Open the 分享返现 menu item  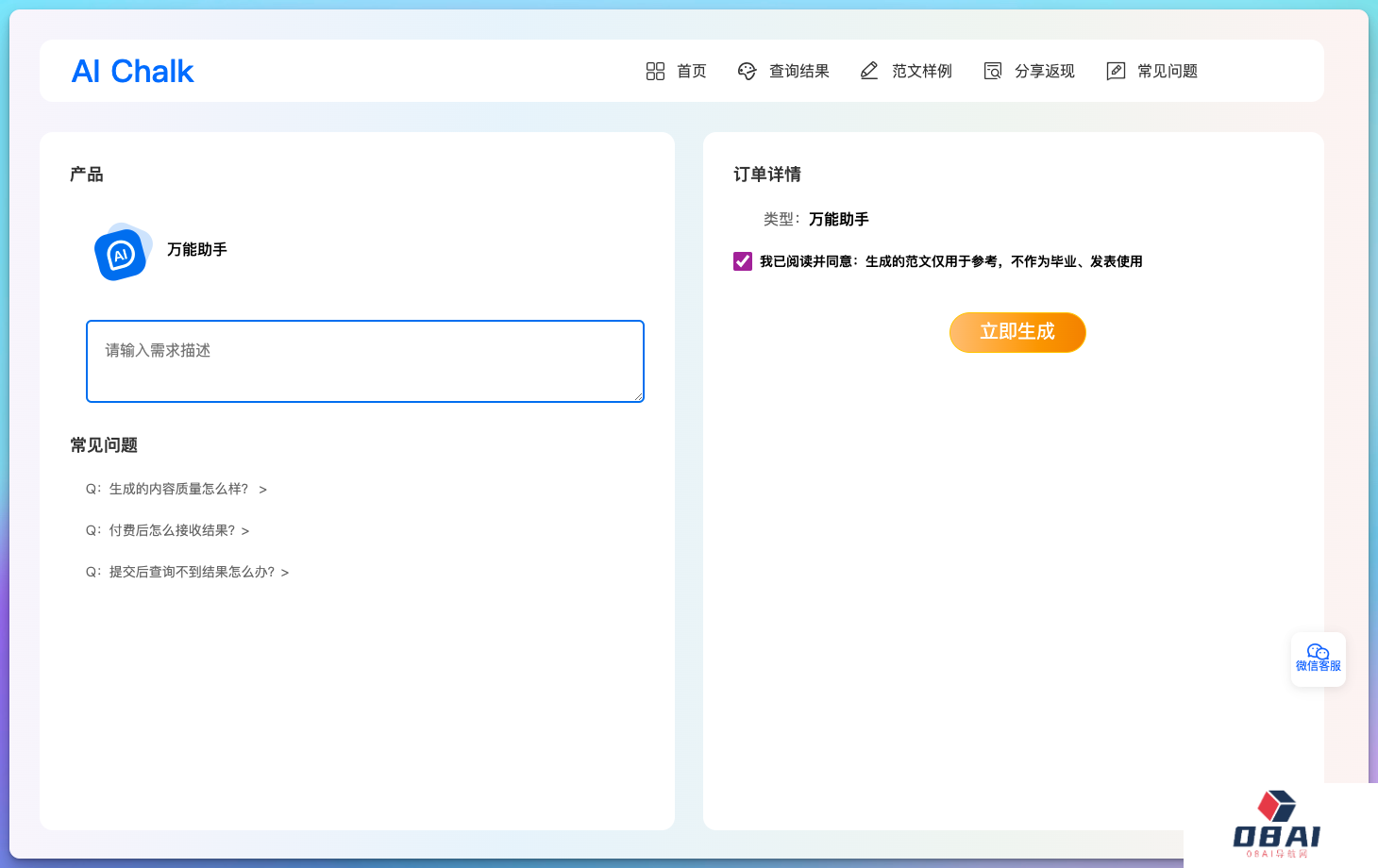[1044, 72]
